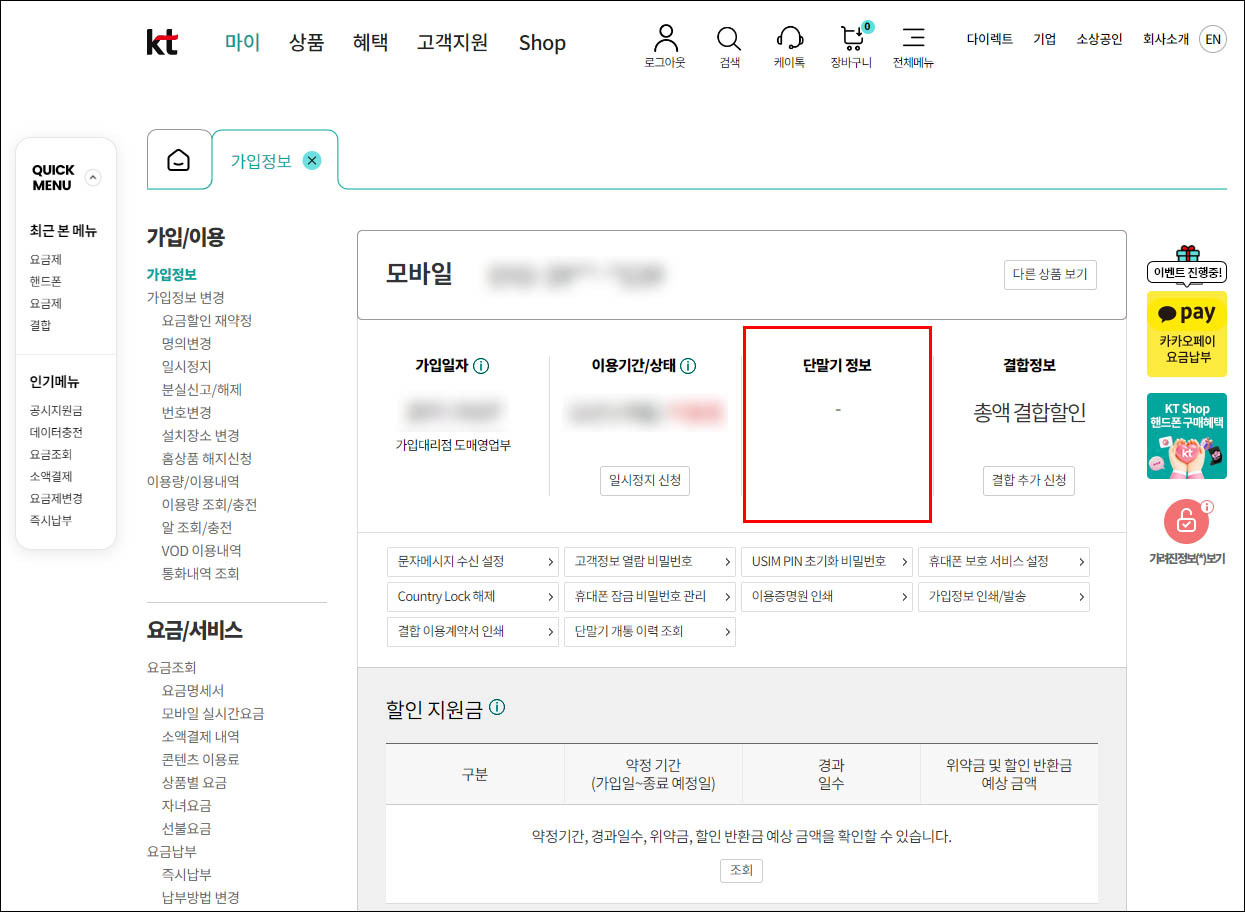The height and width of the screenshot is (912, 1245).
Task: Go home via the house tab icon
Action: [x=179, y=158]
